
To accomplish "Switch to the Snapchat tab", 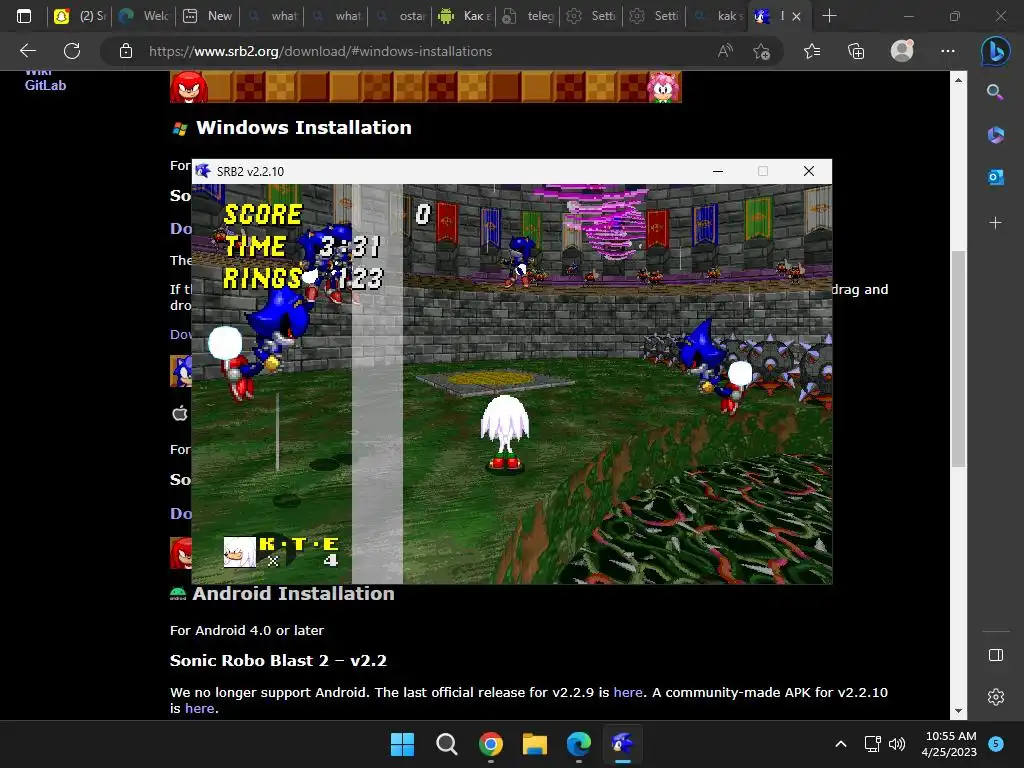I will click(x=81, y=16).
